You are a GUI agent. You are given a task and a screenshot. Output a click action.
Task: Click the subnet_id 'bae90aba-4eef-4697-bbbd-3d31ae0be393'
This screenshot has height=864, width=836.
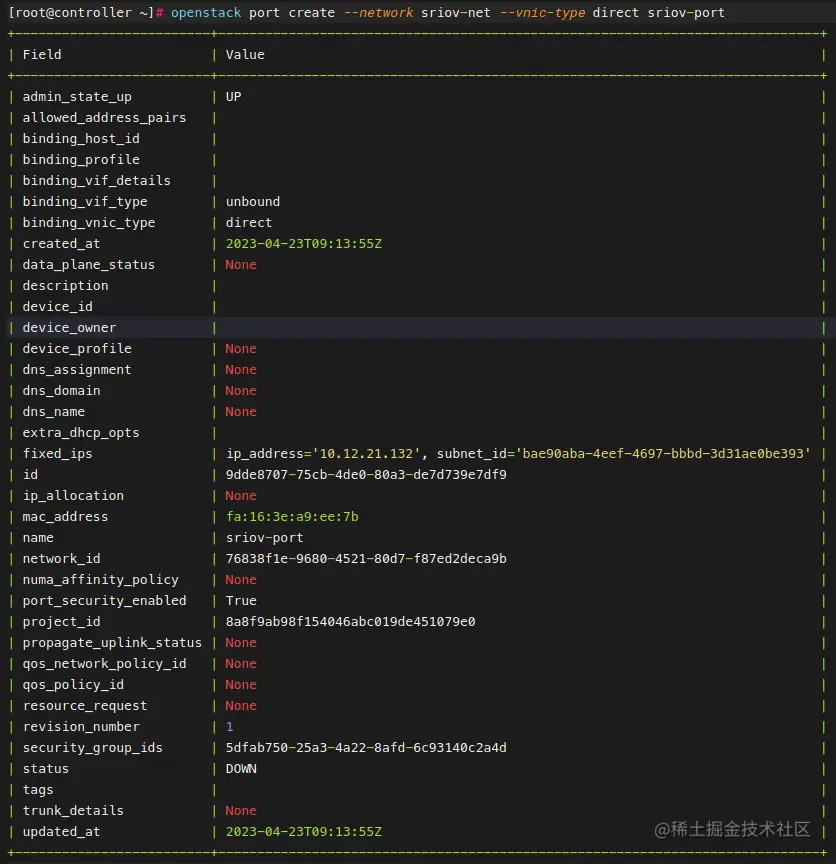[x=663, y=453]
